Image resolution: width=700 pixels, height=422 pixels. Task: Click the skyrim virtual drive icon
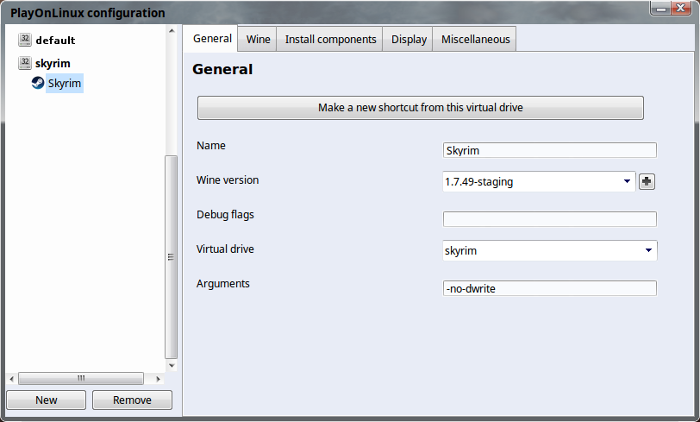[x=25, y=63]
